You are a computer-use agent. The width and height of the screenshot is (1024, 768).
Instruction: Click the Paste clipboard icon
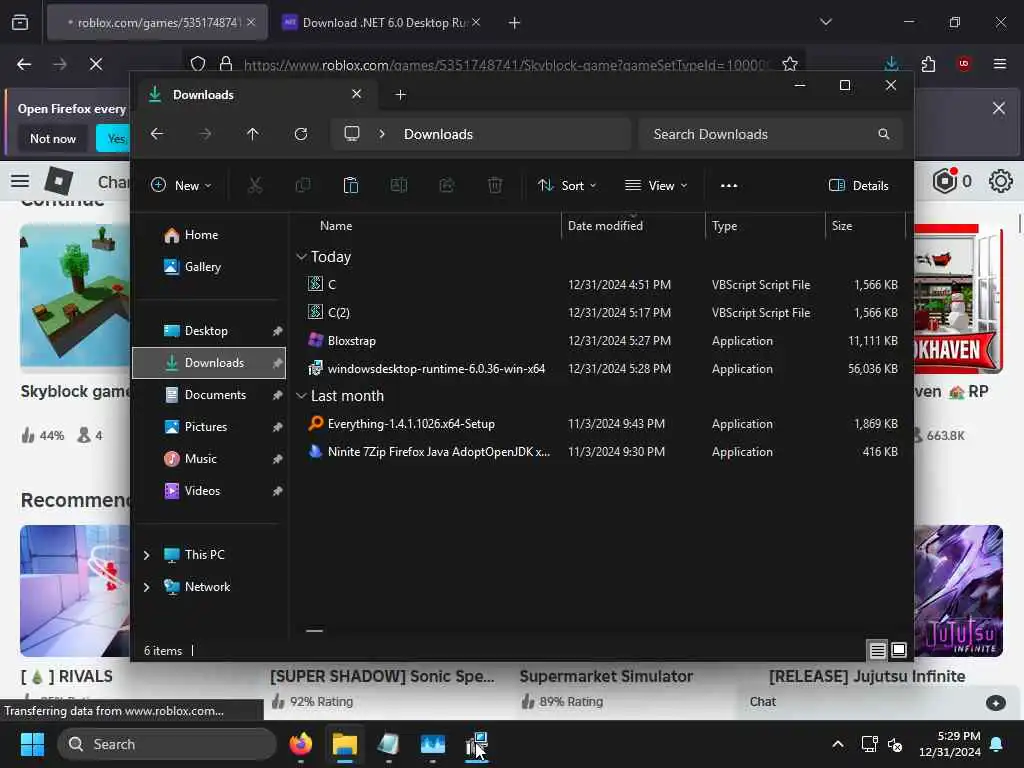351,185
